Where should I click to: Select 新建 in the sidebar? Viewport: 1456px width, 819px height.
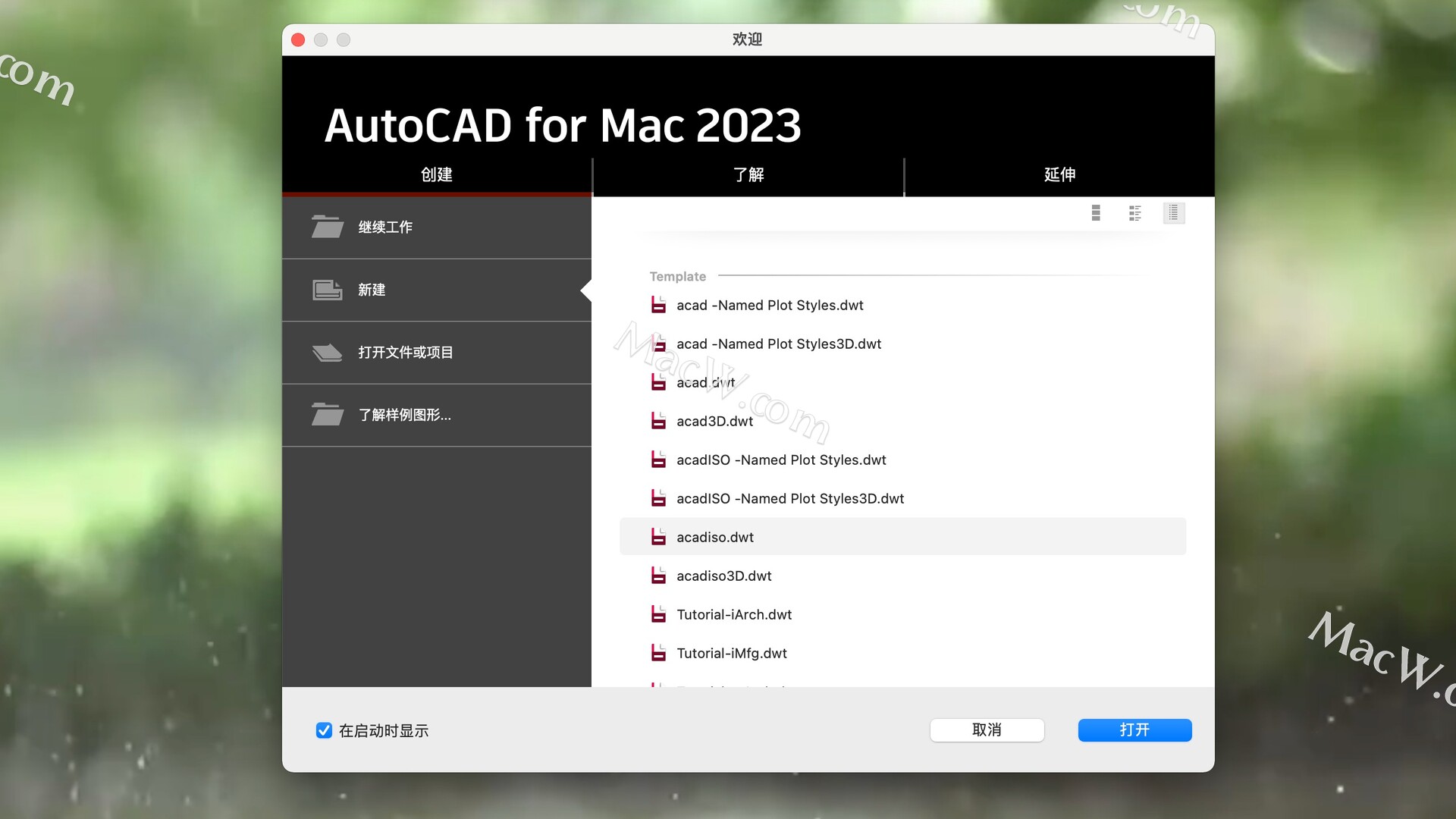pos(437,290)
